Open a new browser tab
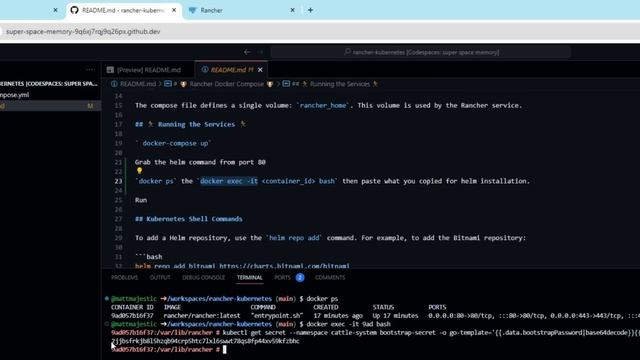The height and width of the screenshot is (360, 640). coord(311,10)
